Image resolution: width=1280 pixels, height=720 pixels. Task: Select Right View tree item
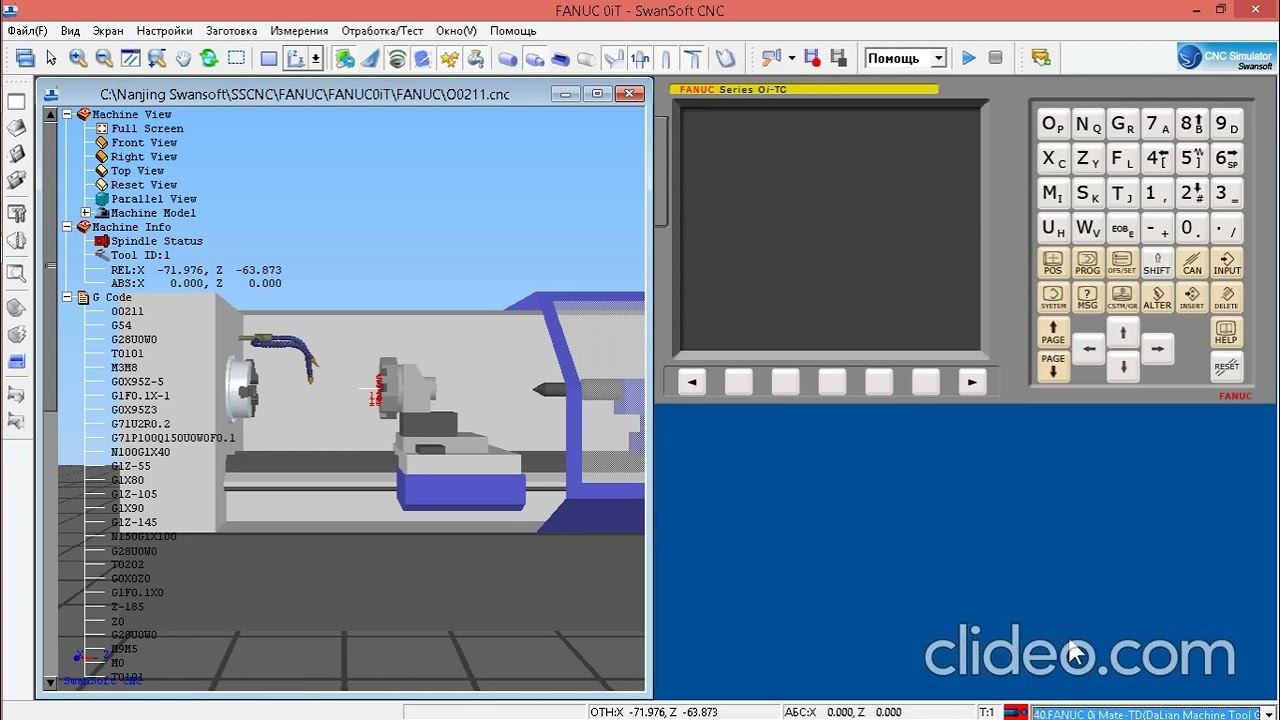point(144,156)
